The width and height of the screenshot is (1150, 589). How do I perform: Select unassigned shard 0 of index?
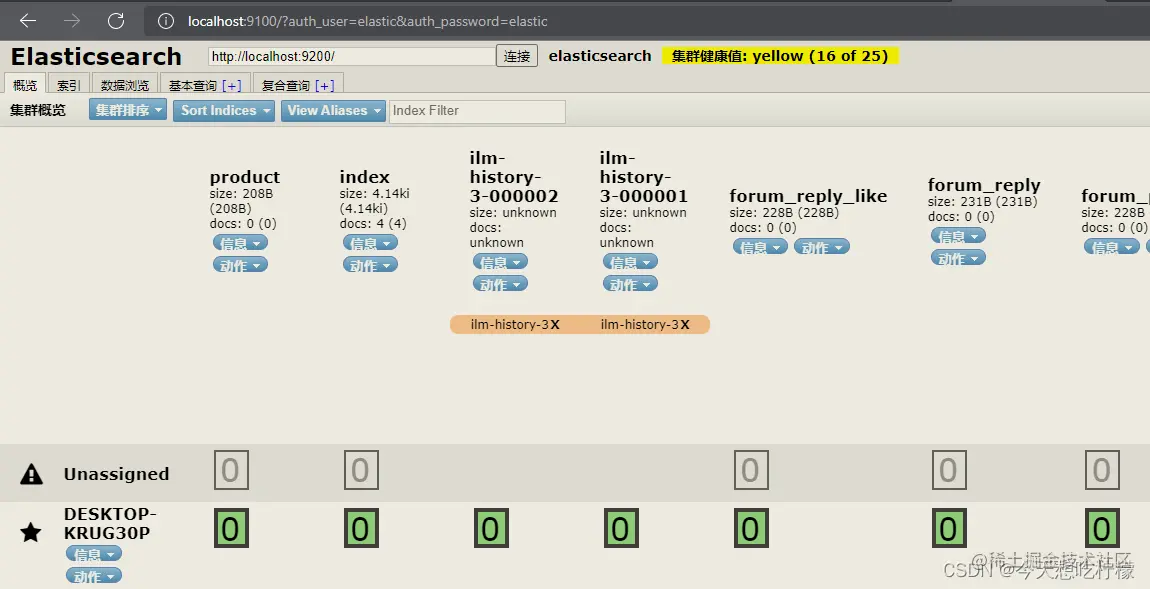361,470
